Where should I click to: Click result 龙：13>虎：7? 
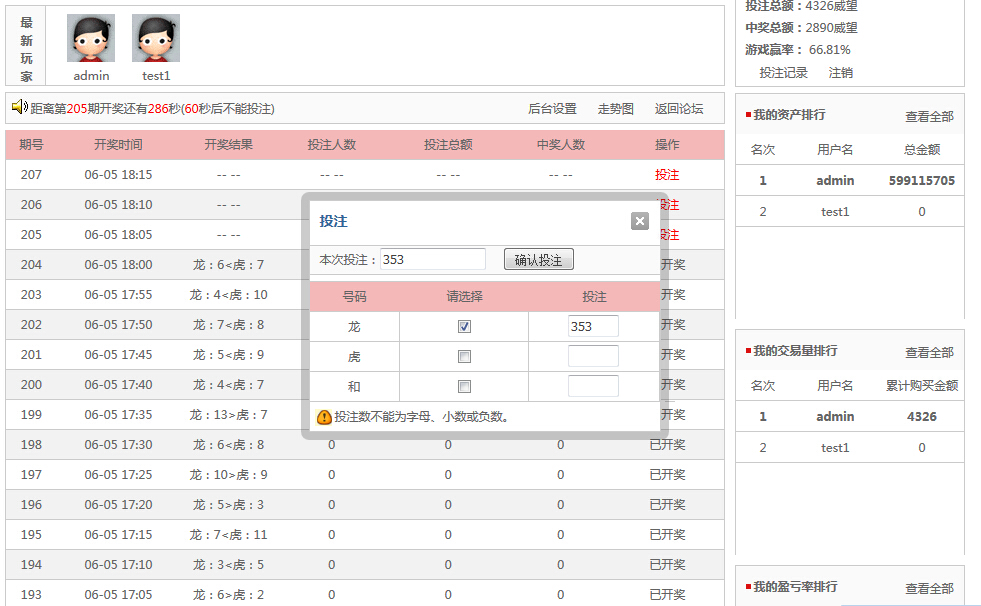pos(228,415)
